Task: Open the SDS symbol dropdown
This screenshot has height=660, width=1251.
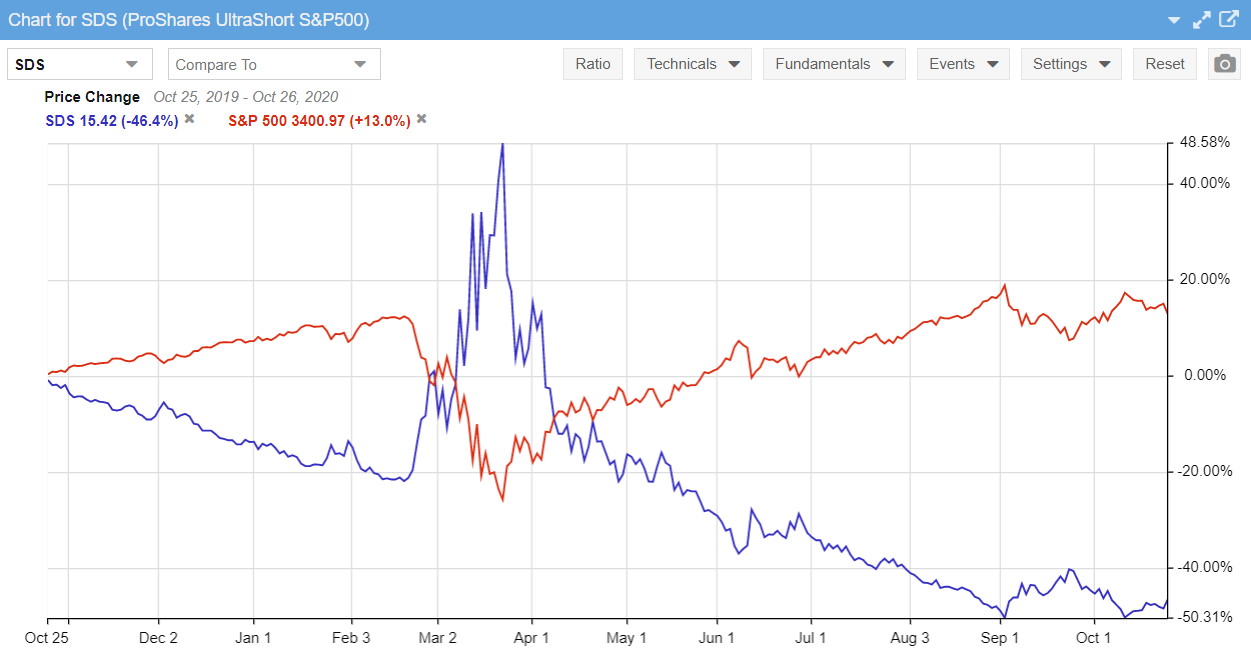Action: 80,63
